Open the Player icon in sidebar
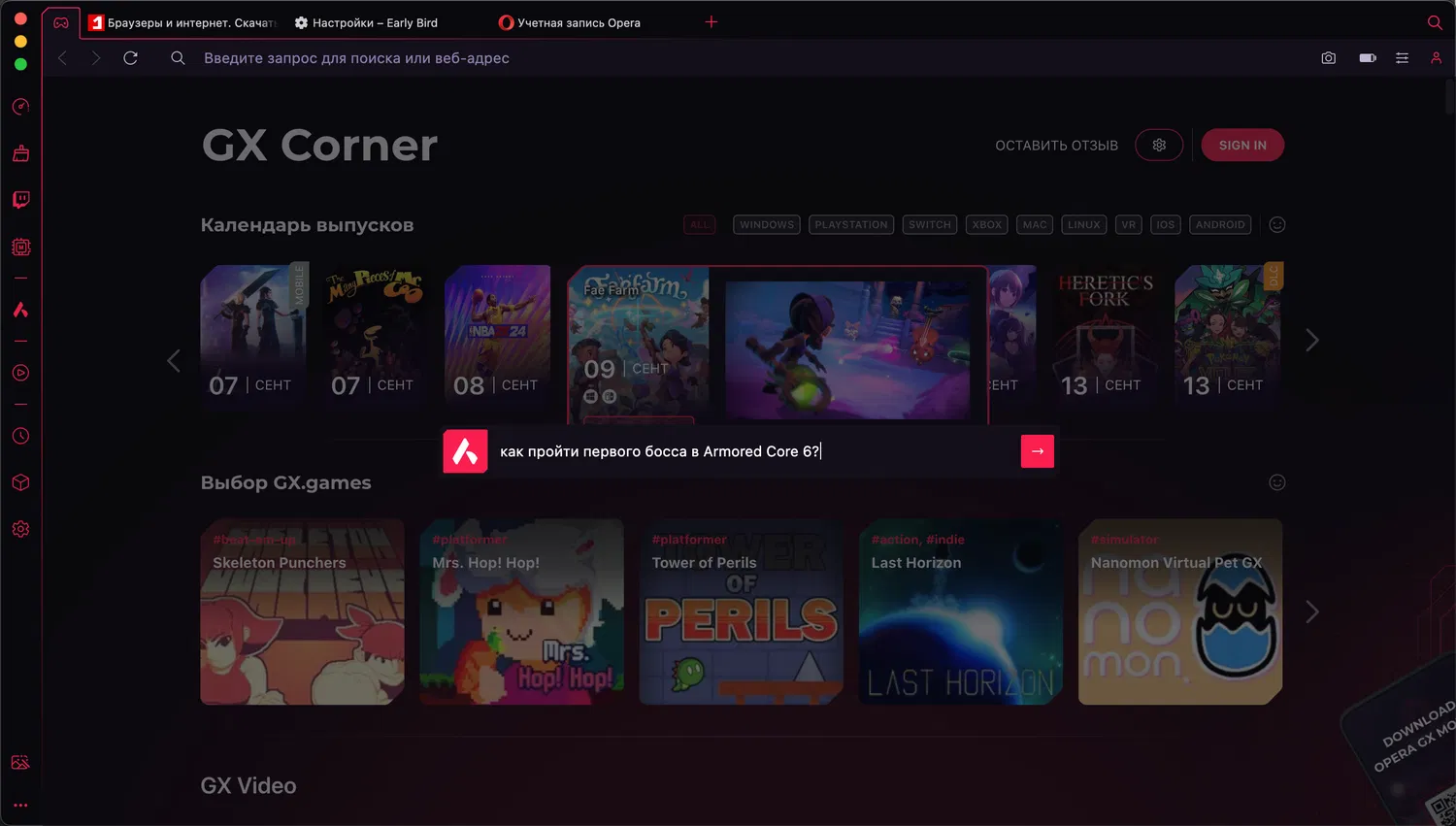This screenshot has height=826, width=1456. (20, 373)
